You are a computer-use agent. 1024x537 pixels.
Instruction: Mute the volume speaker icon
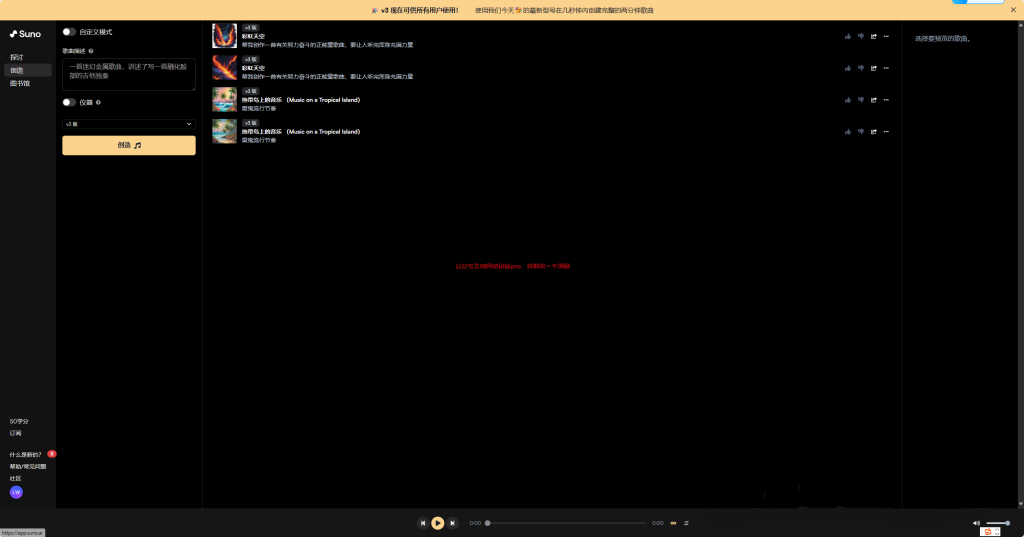point(976,523)
